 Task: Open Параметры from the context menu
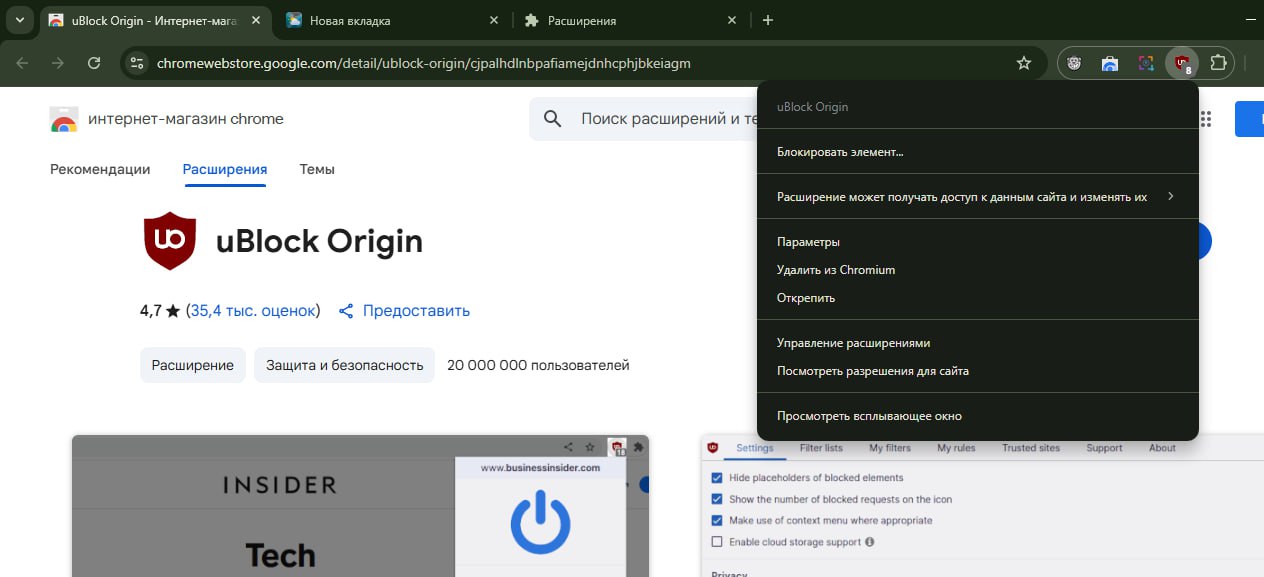[977, 242]
